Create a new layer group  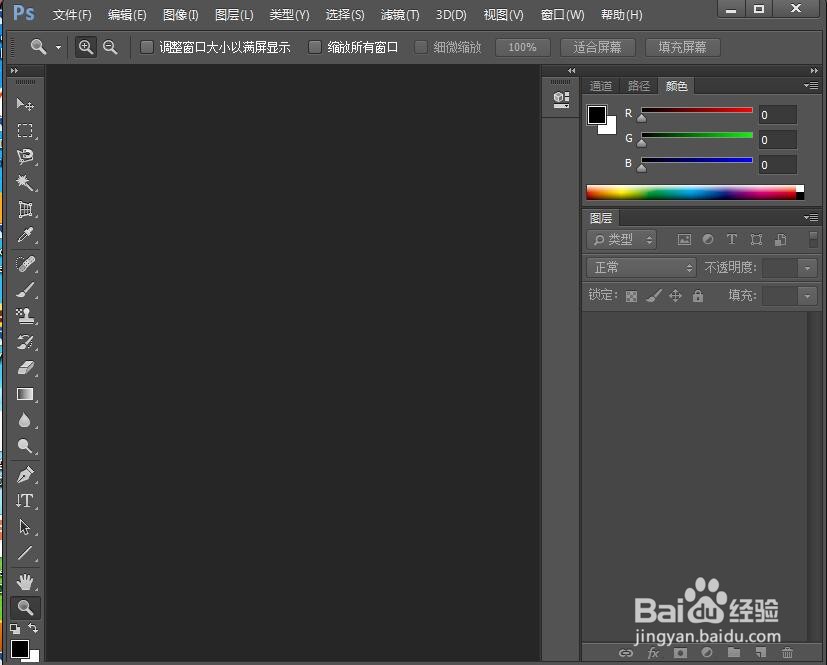coord(734,653)
